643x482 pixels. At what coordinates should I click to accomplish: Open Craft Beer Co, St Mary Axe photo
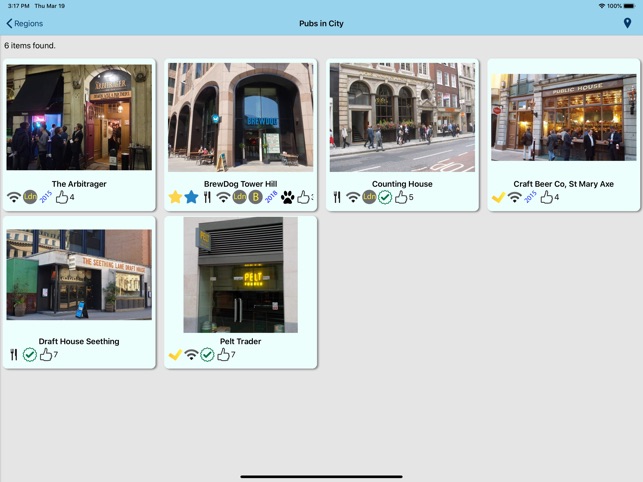pos(564,117)
